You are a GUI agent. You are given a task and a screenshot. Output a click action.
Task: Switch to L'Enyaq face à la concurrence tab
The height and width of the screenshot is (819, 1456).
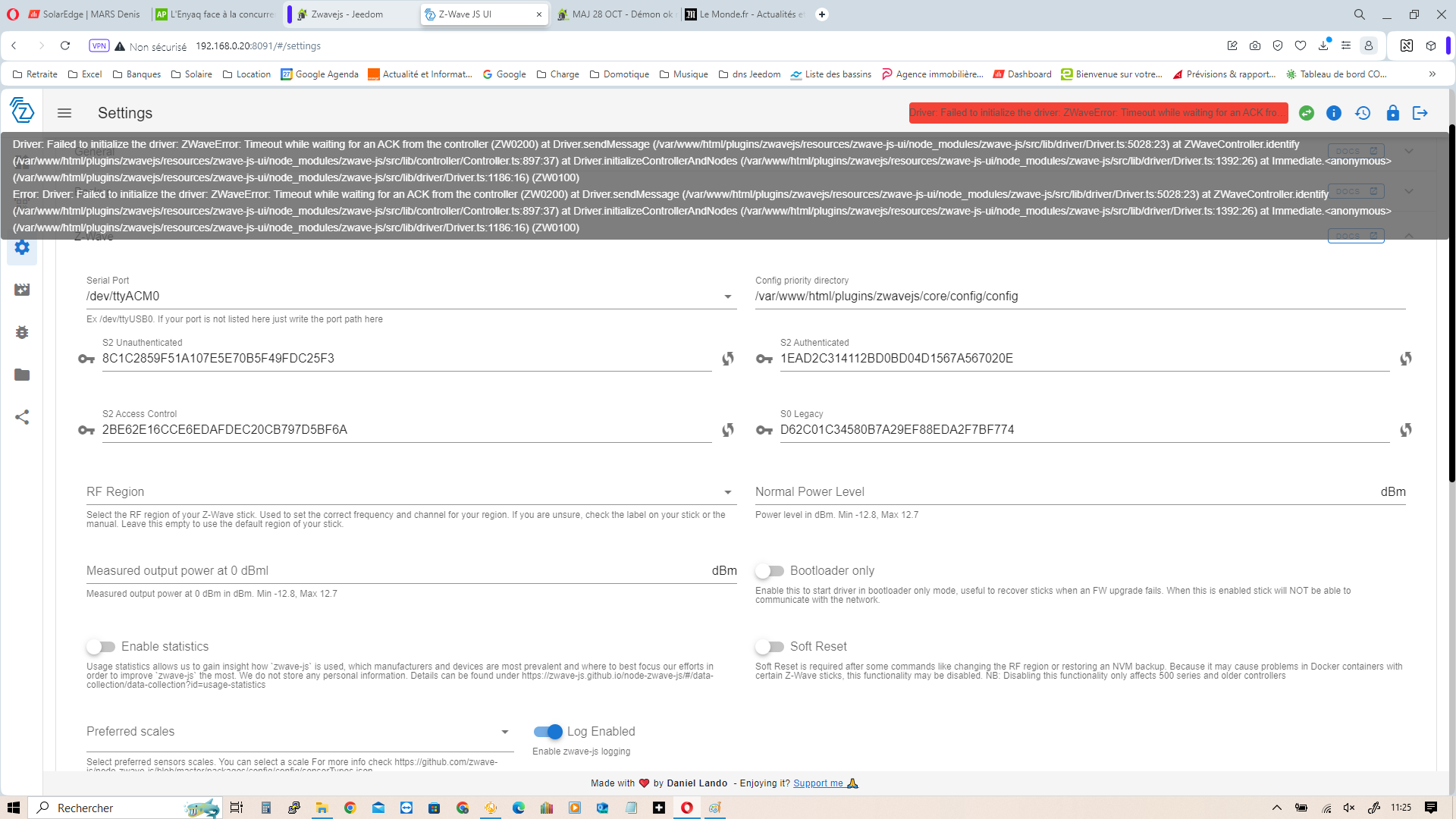point(215,14)
